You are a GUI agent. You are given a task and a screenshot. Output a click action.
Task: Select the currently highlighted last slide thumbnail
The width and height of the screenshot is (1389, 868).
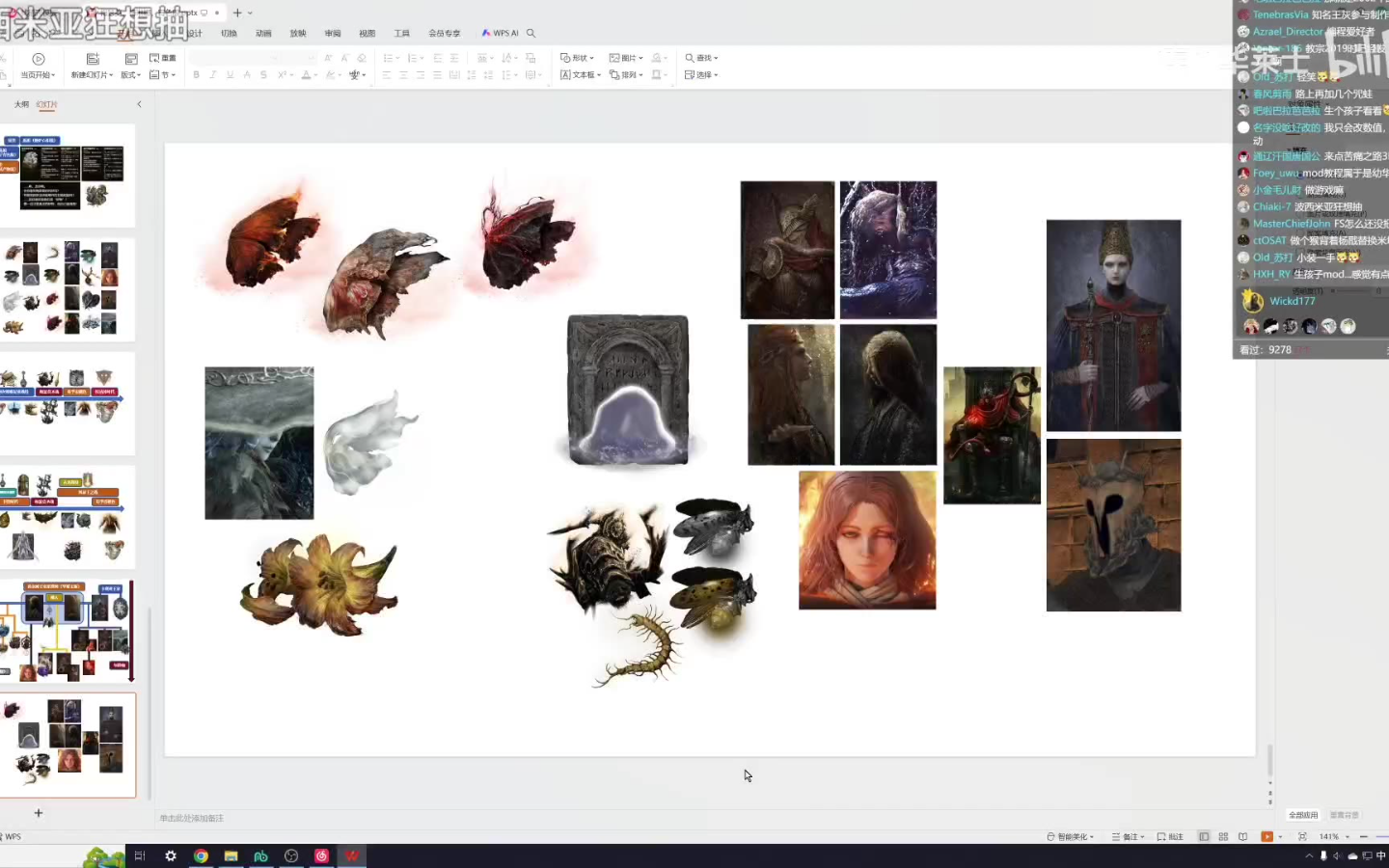[68, 745]
